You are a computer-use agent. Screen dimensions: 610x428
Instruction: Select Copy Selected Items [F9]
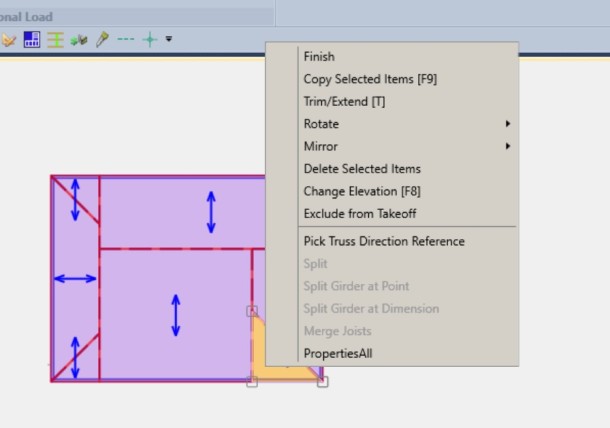tap(369, 79)
